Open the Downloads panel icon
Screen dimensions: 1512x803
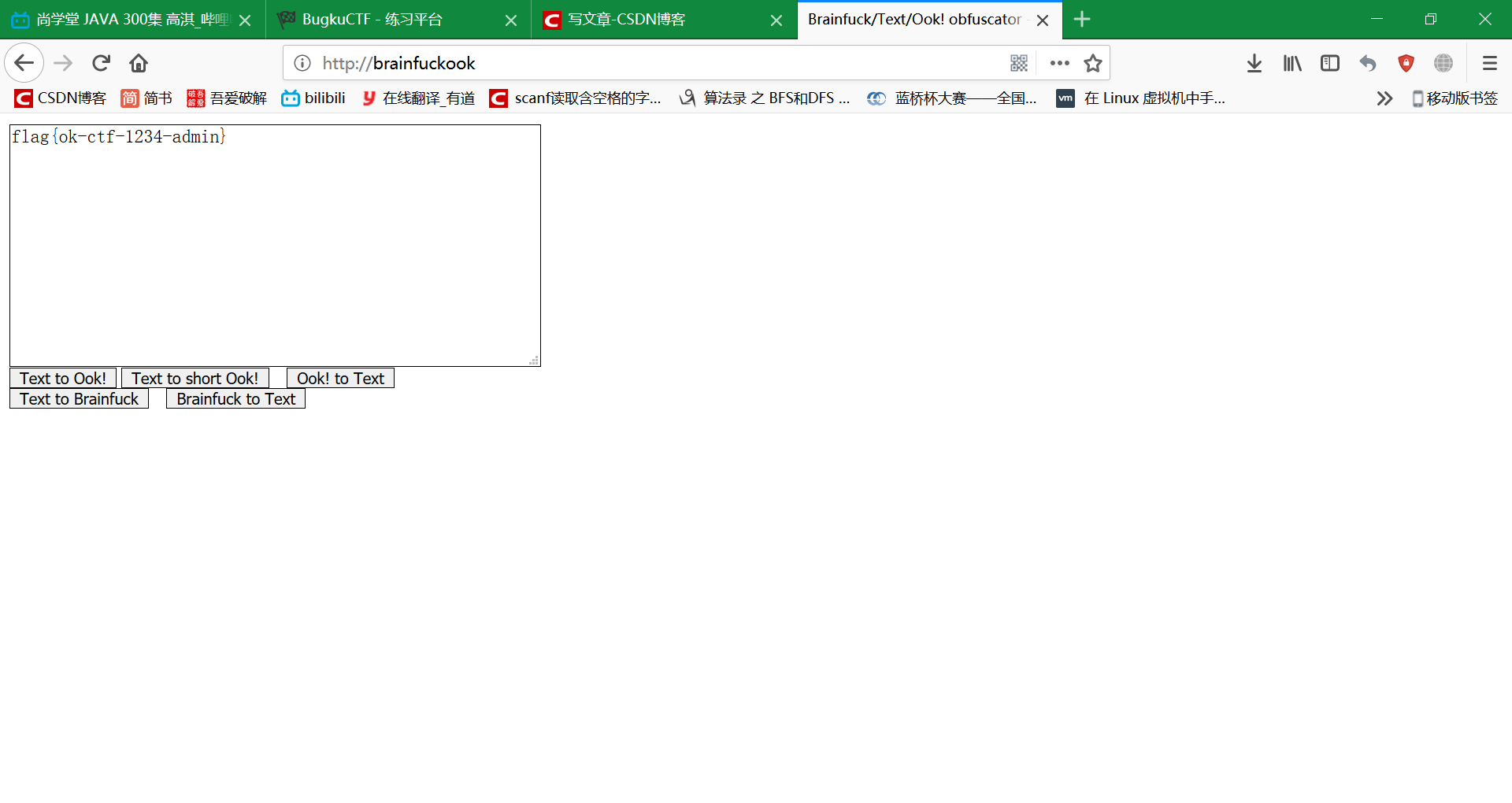(x=1254, y=63)
